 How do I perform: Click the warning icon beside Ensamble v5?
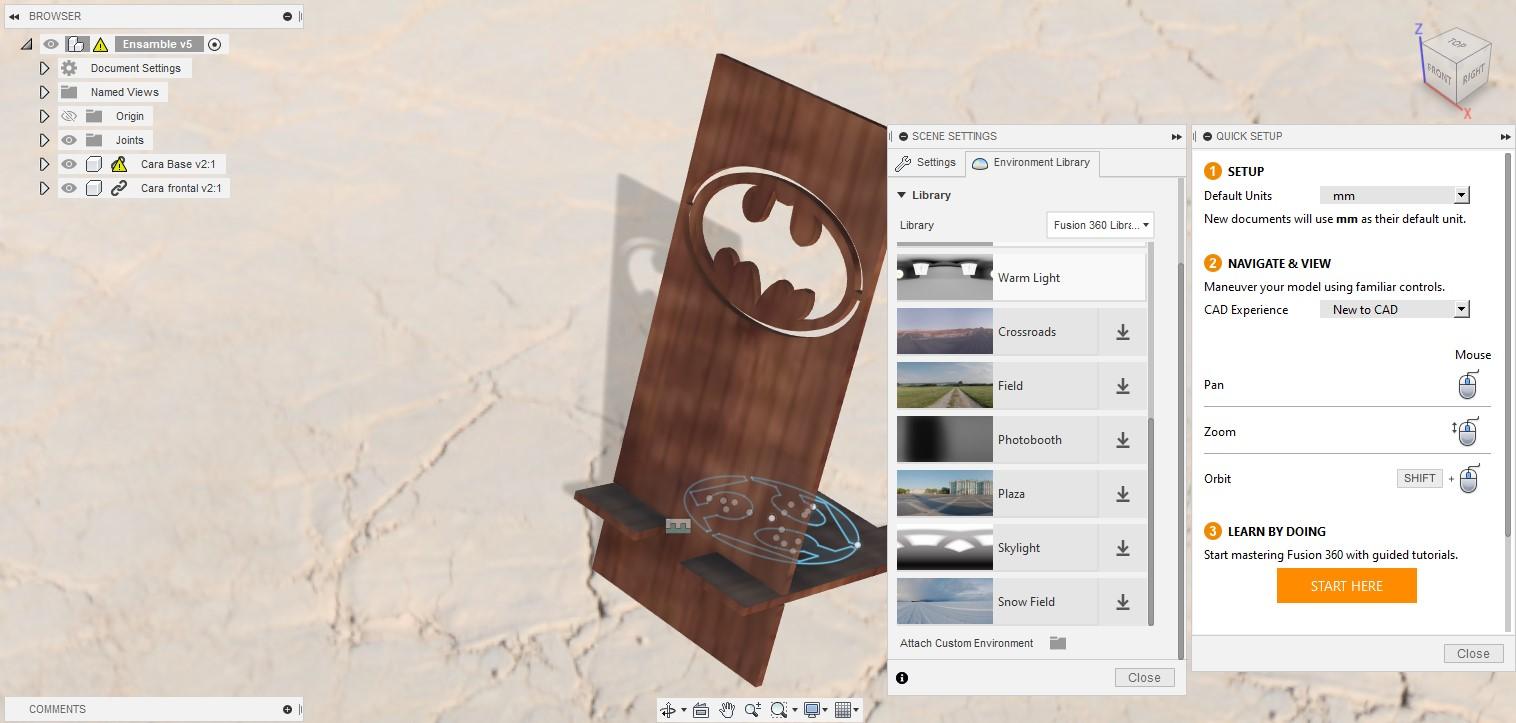[100, 44]
